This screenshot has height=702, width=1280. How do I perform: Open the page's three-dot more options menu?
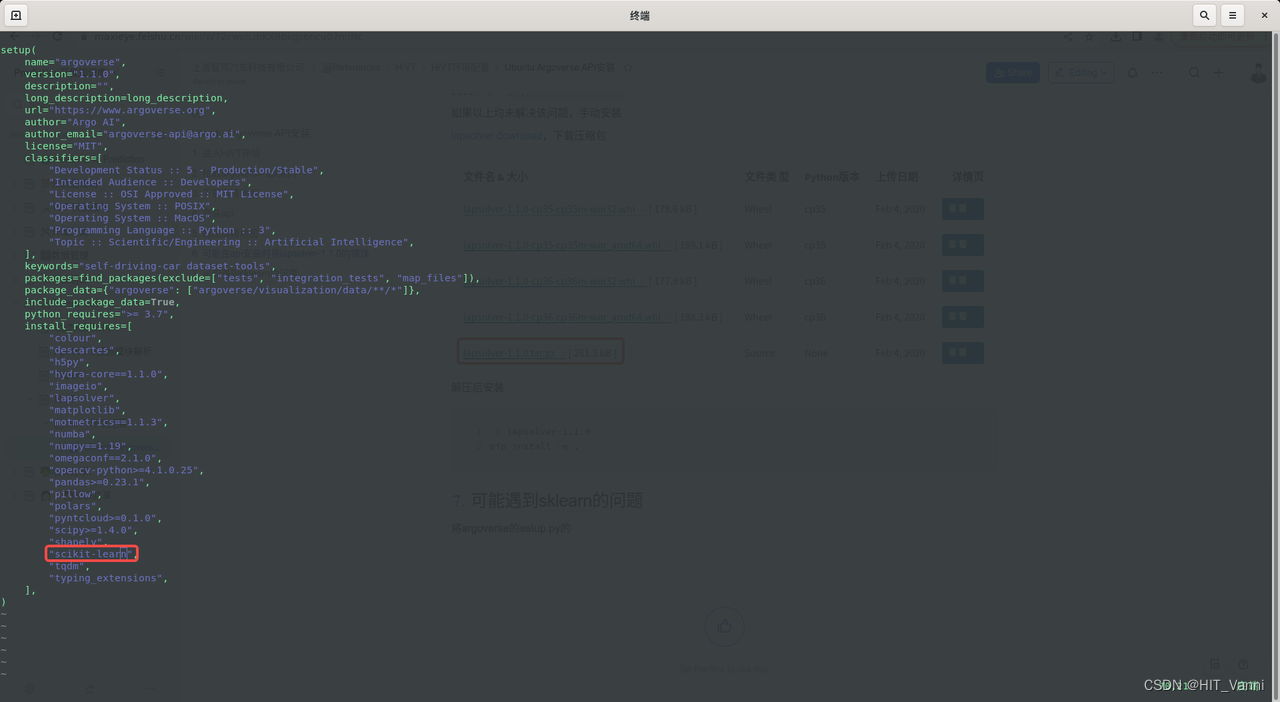click(1156, 72)
